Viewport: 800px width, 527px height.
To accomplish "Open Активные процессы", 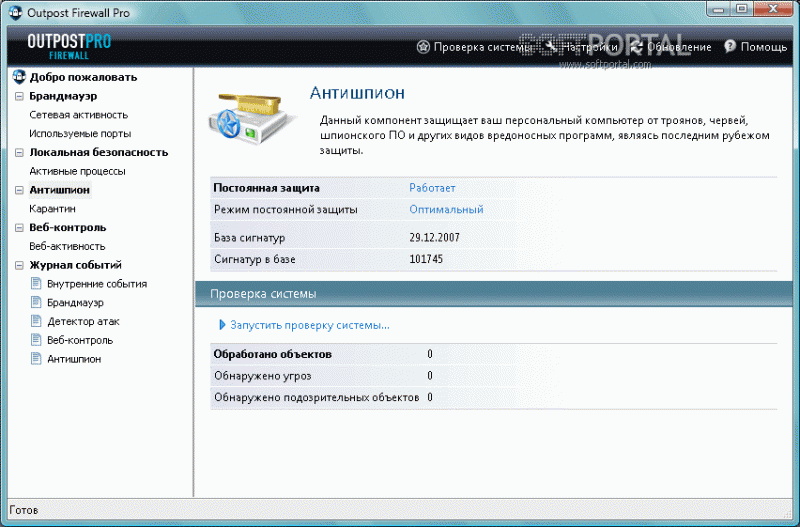I will 78,171.
